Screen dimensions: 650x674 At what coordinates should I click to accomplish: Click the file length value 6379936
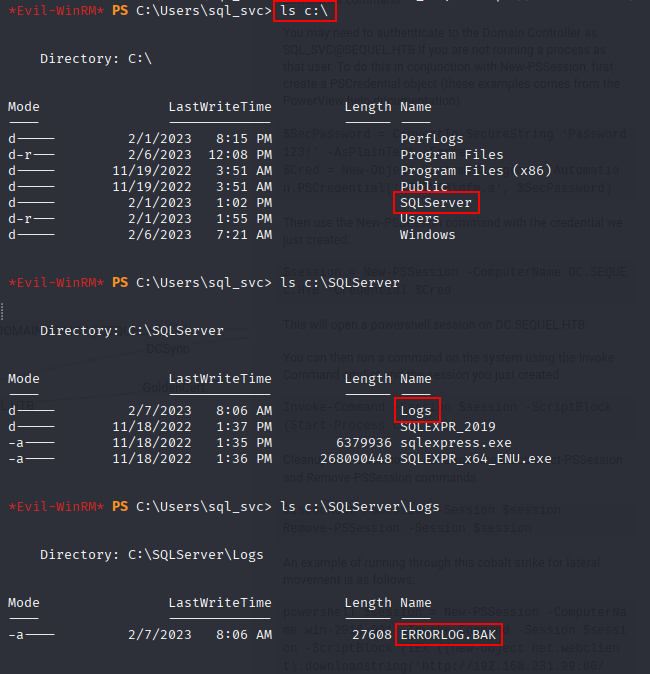pyautogui.click(x=364, y=442)
